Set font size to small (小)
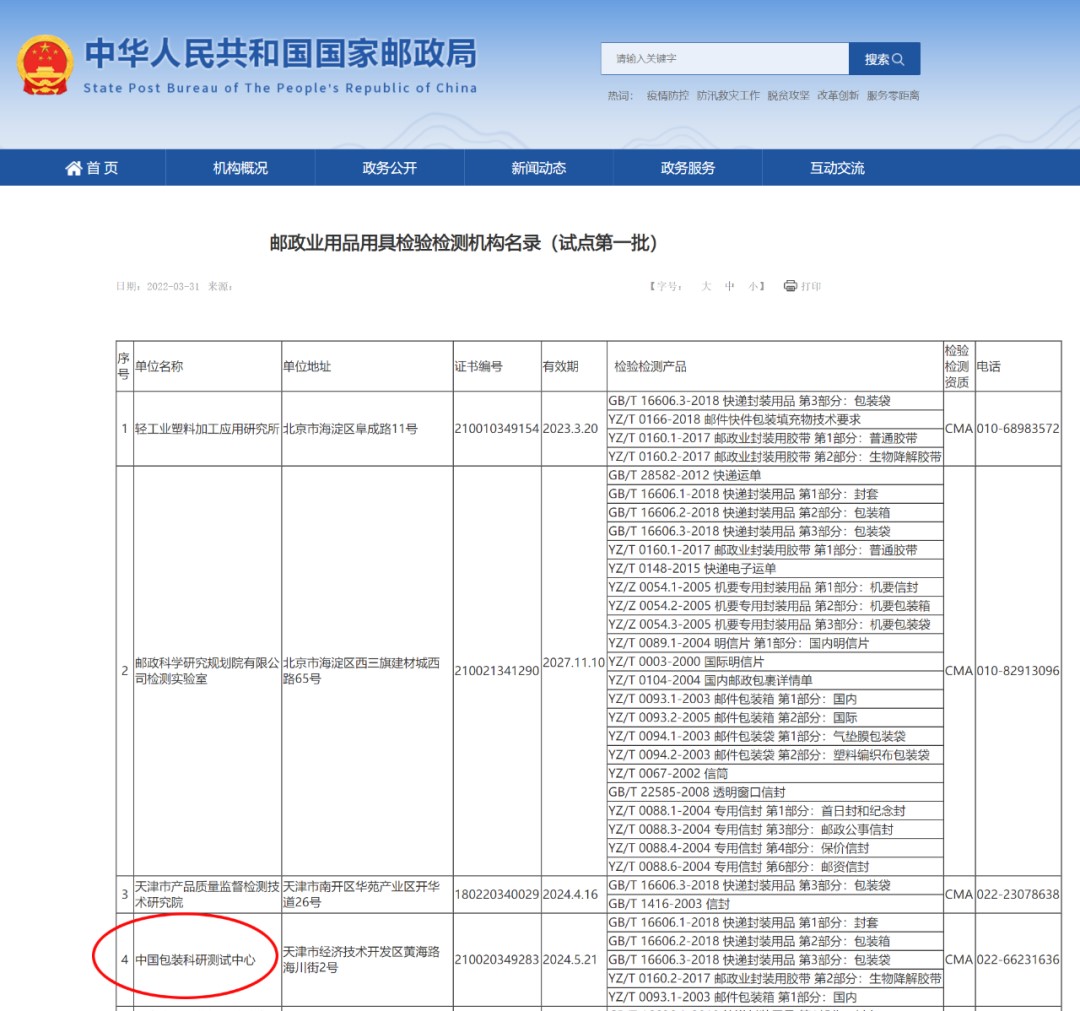This screenshot has height=1011, width=1080. [x=753, y=286]
